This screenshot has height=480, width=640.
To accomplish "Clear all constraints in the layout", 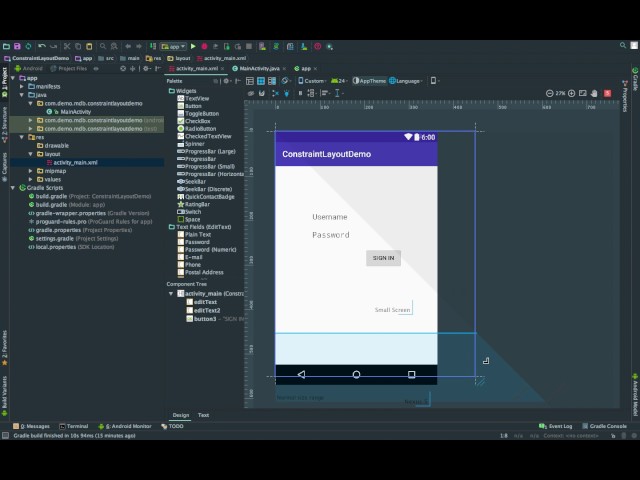I will (276, 93).
